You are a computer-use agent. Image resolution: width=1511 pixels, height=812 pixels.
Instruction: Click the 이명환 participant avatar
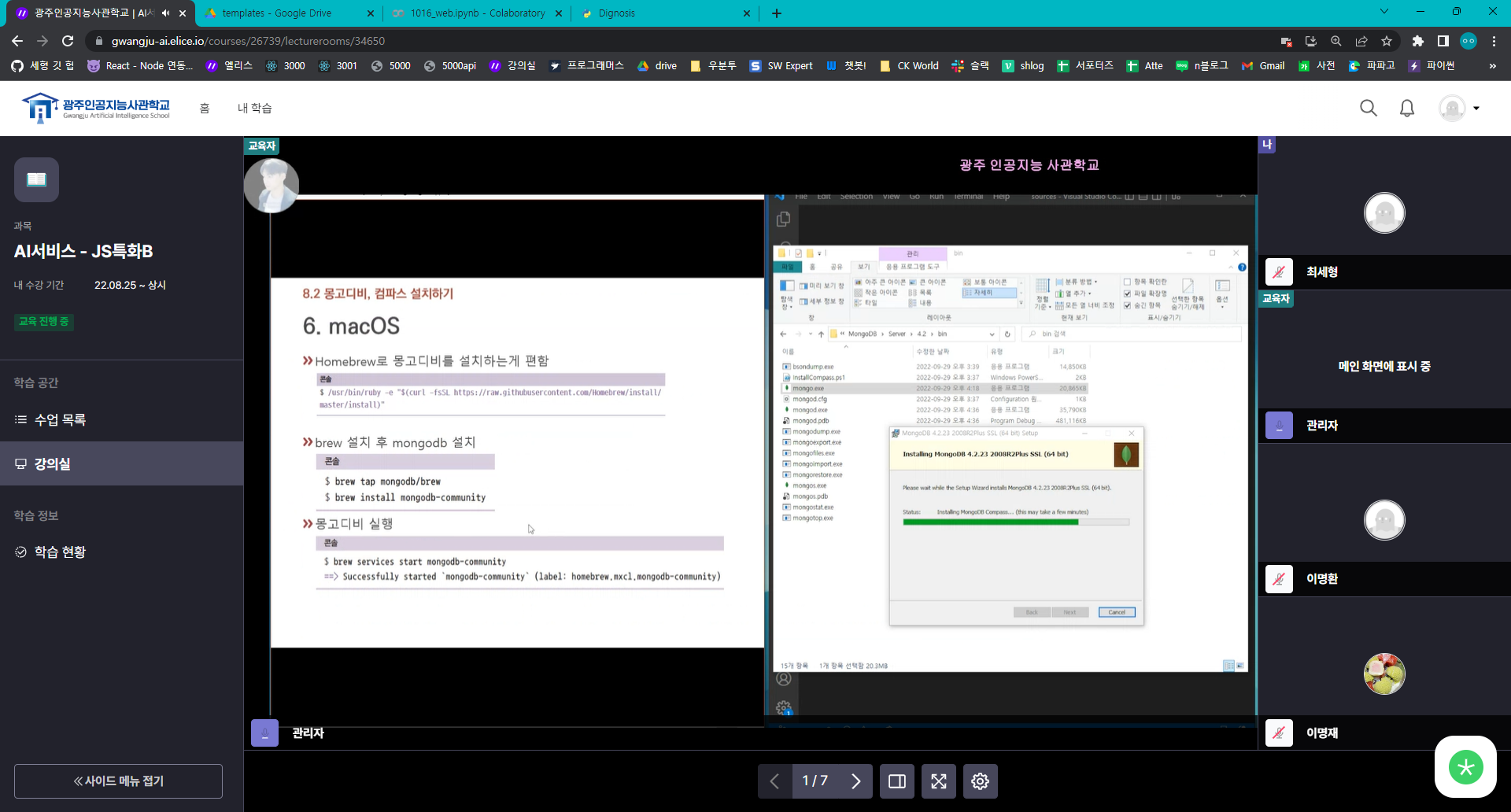[1384, 520]
